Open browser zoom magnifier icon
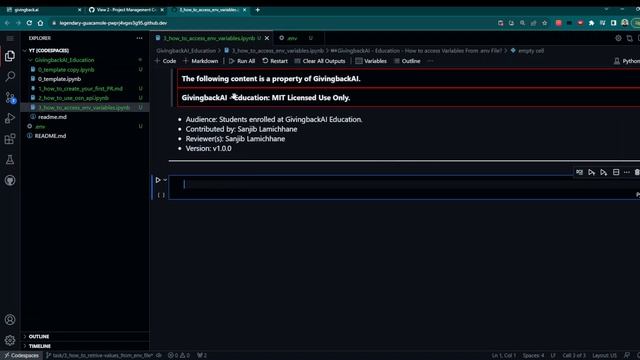Viewport: 640px width, 360px height. (x=522, y=23)
